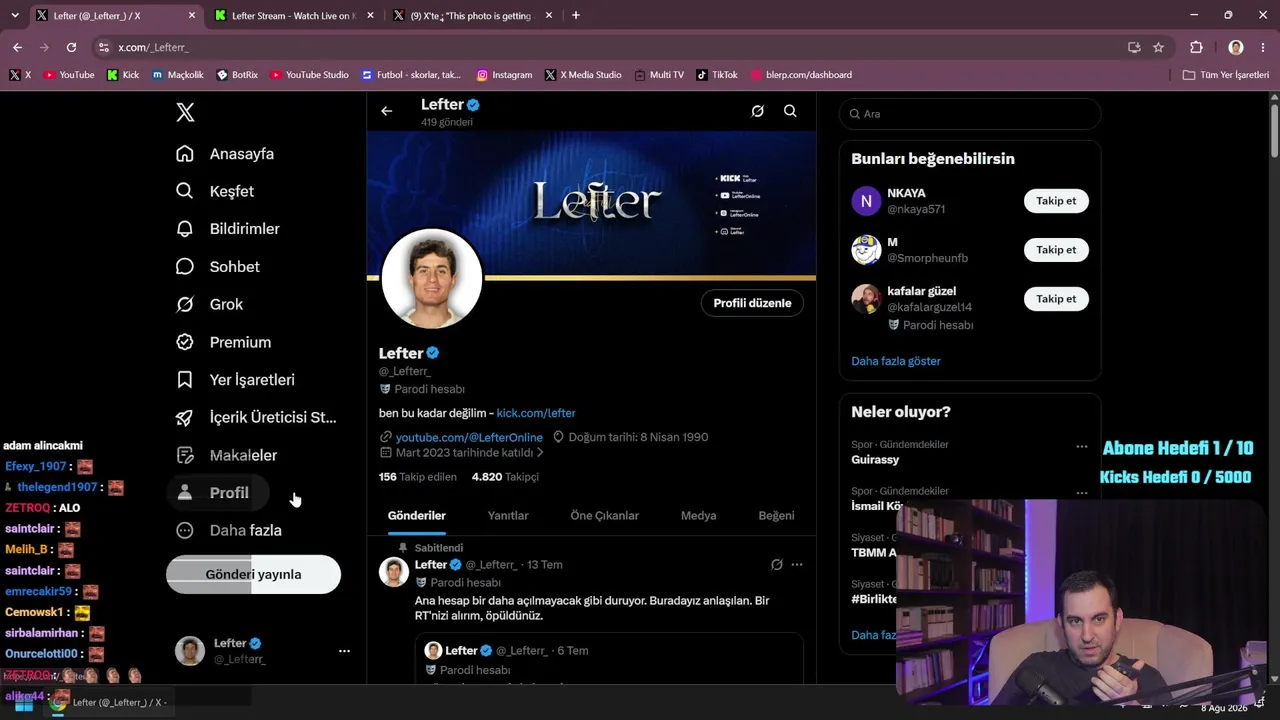Open tab search dropdown arrow
The image size is (1280, 720).
click(x=14, y=16)
